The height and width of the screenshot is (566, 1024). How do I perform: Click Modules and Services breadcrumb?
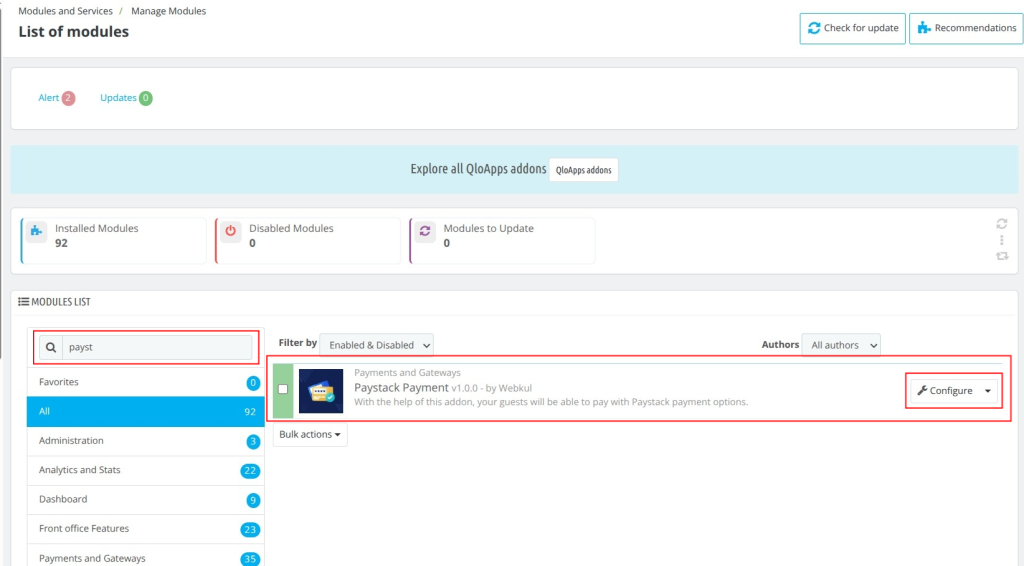coord(65,11)
